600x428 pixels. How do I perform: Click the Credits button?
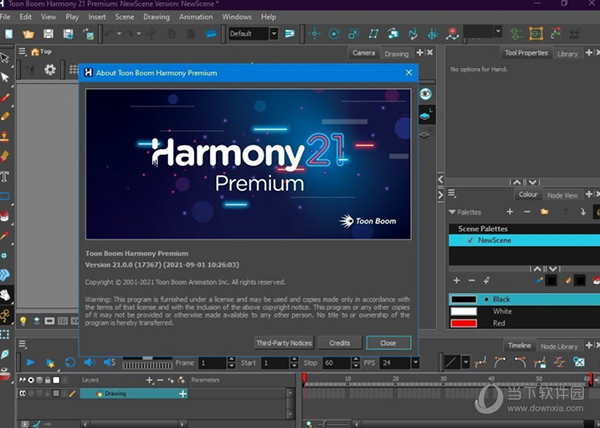tap(339, 343)
